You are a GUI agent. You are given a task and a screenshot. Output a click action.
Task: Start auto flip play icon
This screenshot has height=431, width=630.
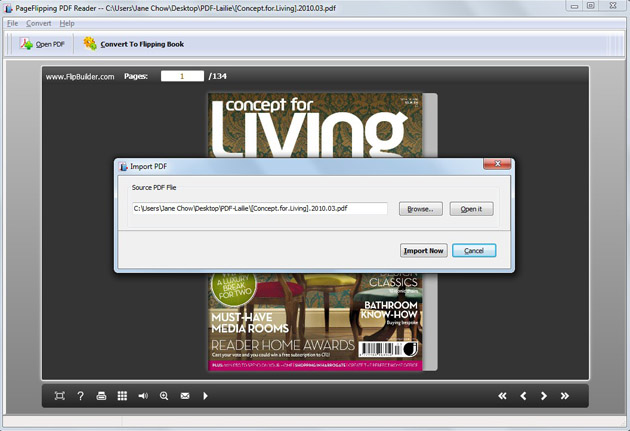coord(205,396)
